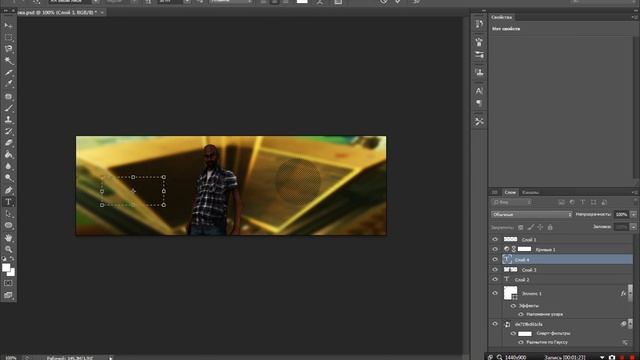The width and height of the screenshot is (640, 360).
Task: Select the Clone Stamp tool
Action: [8, 120]
